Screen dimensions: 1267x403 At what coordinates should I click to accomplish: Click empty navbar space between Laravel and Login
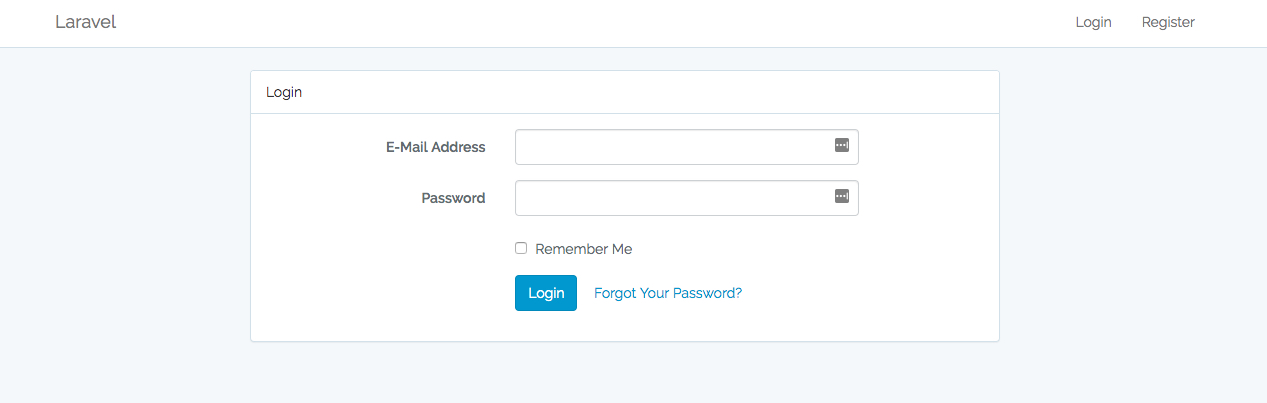(x=600, y=22)
